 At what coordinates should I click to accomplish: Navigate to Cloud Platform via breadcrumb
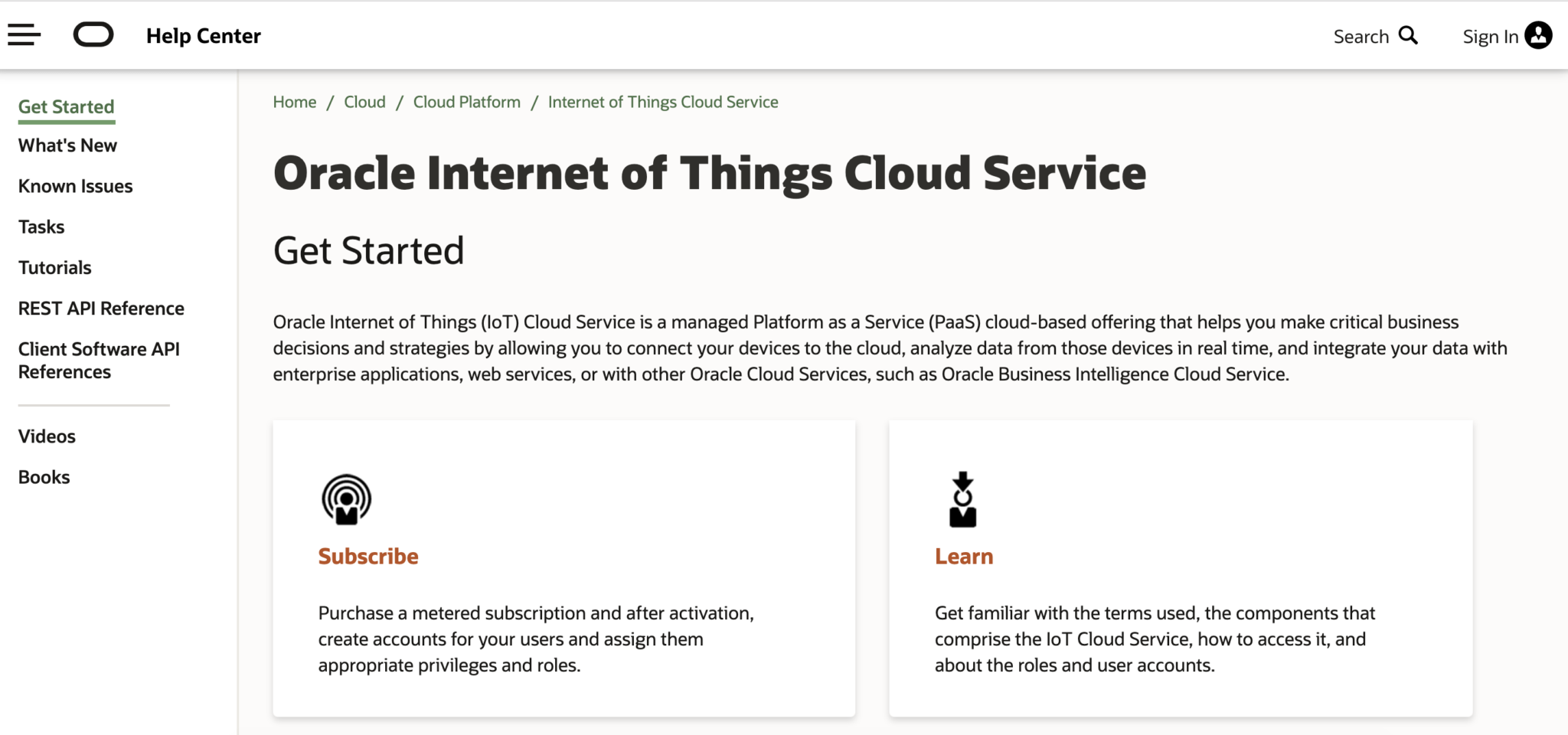466,101
